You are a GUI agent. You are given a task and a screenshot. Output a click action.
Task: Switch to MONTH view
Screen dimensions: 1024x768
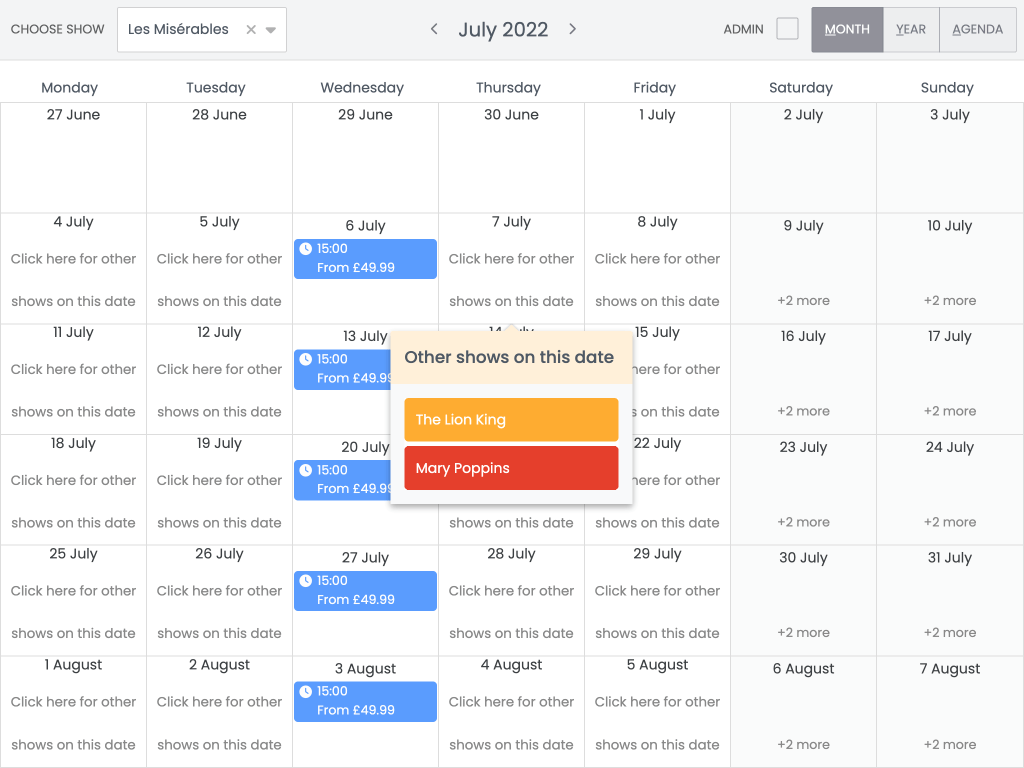pos(847,29)
